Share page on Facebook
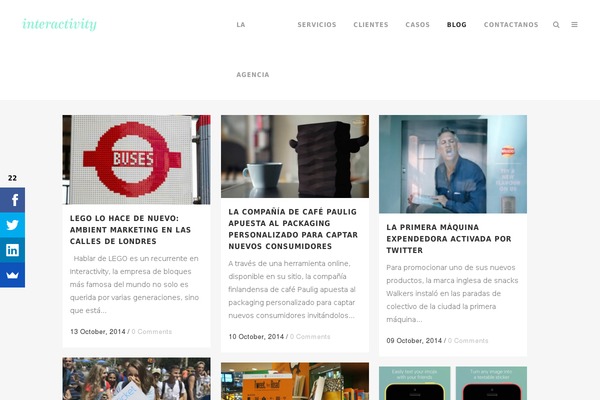 [12, 200]
